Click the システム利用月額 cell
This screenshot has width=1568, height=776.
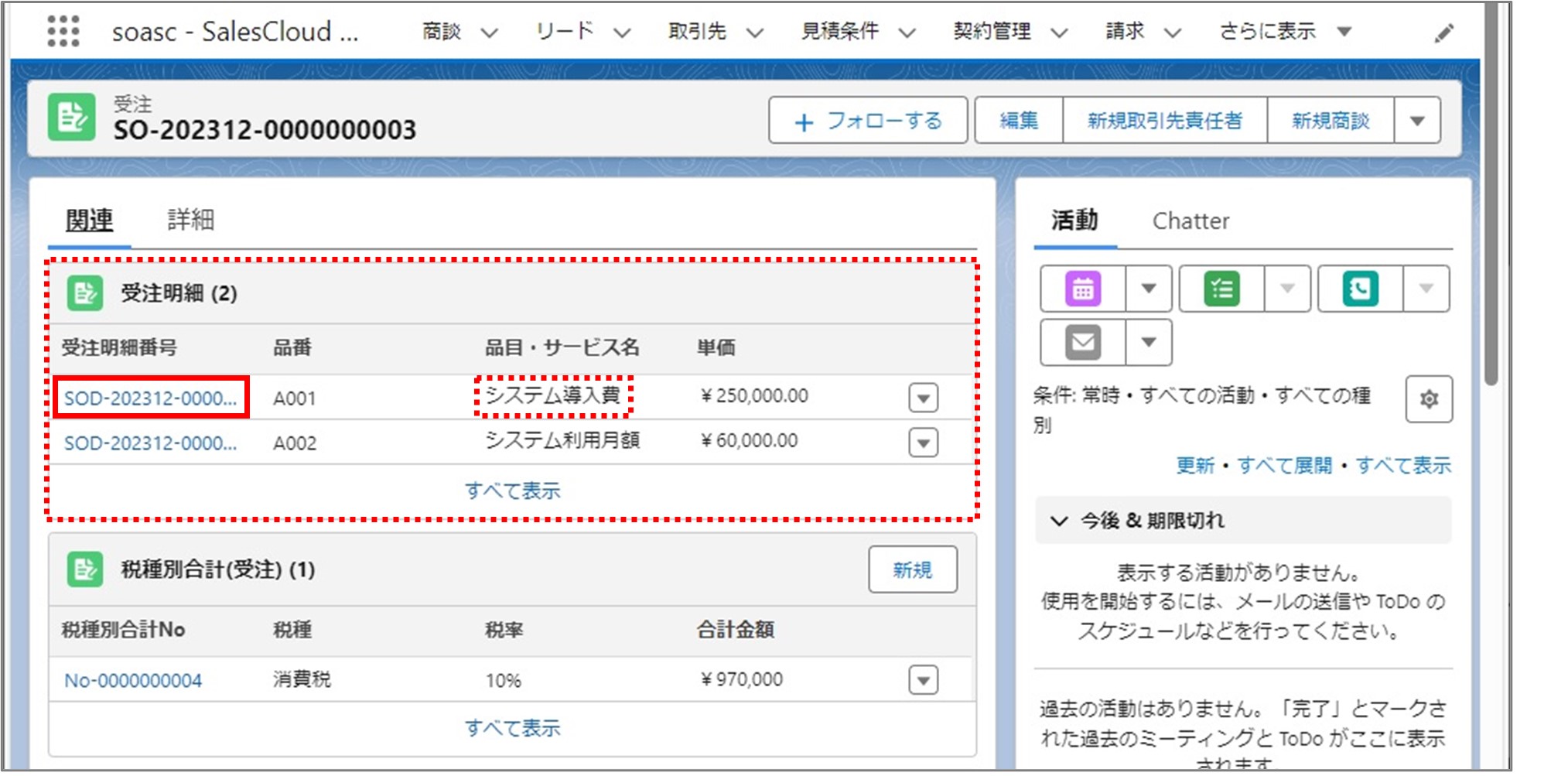tap(562, 440)
